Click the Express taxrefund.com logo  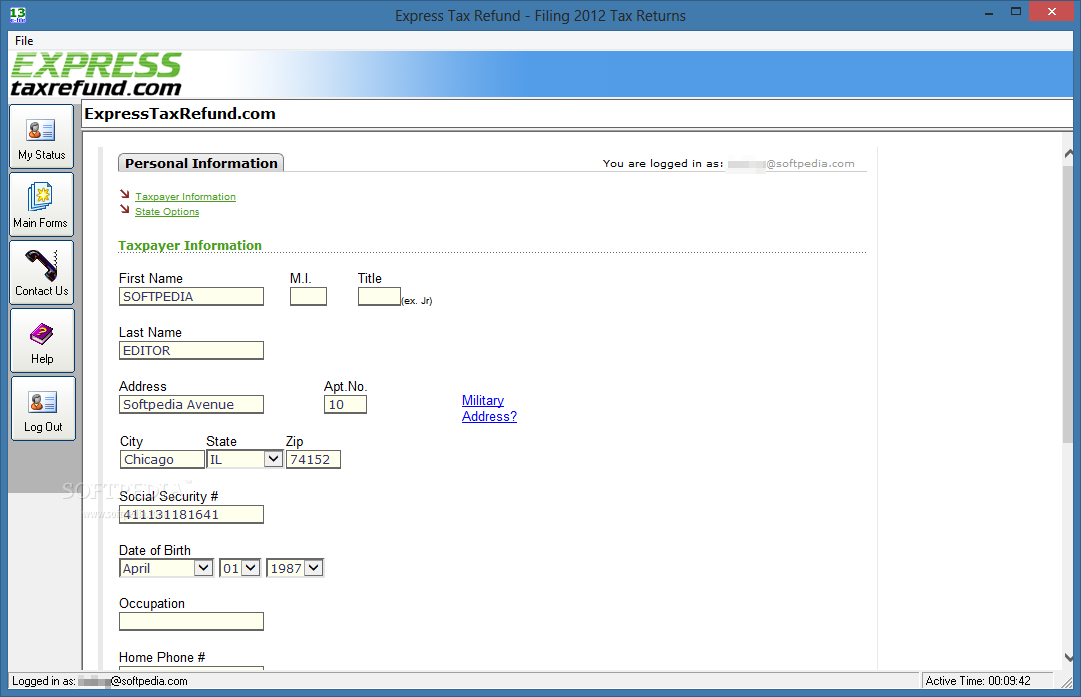(x=96, y=74)
